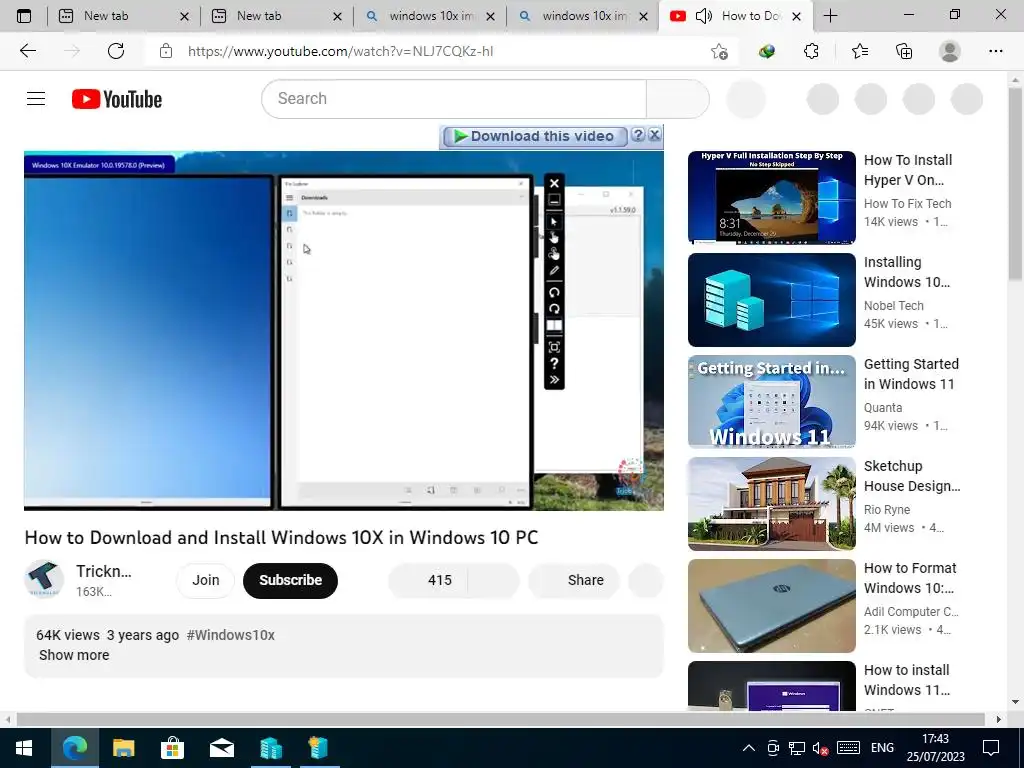Click the Sketchup House Design title
Image resolution: width=1024 pixels, height=768 pixels.
coord(912,476)
